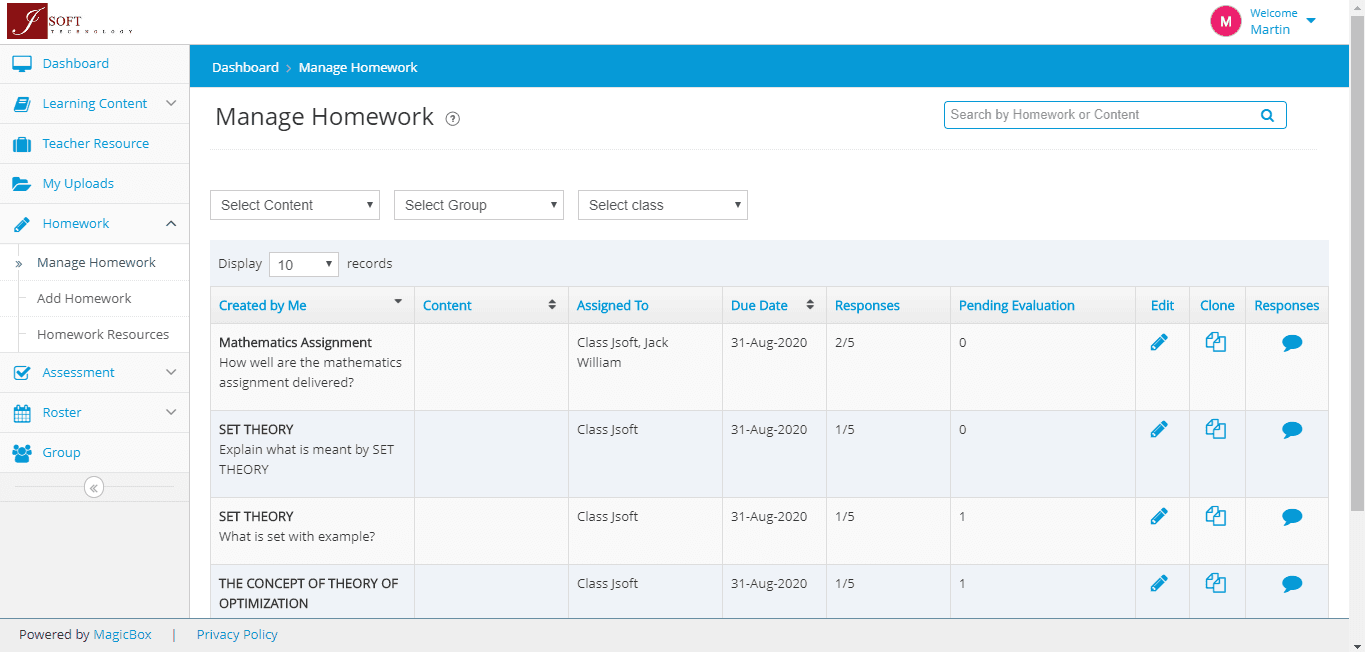This screenshot has width=1365, height=652.
Task: Click Manage Homework breadcrumb text
Action: coord(358,68)
